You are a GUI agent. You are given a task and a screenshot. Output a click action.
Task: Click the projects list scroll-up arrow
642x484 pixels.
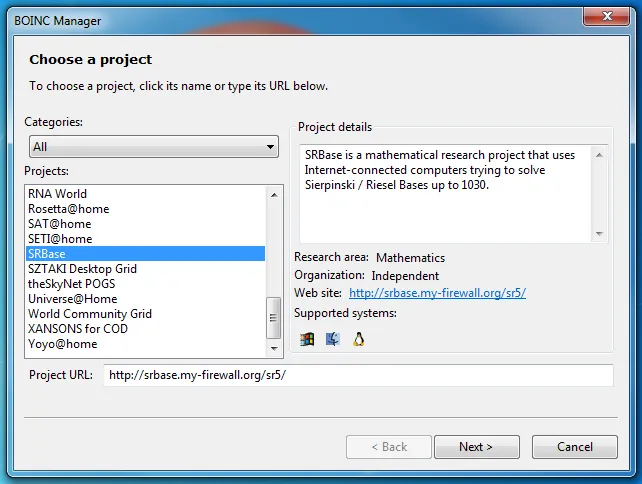pyautogui.click(x=274, y=195)
